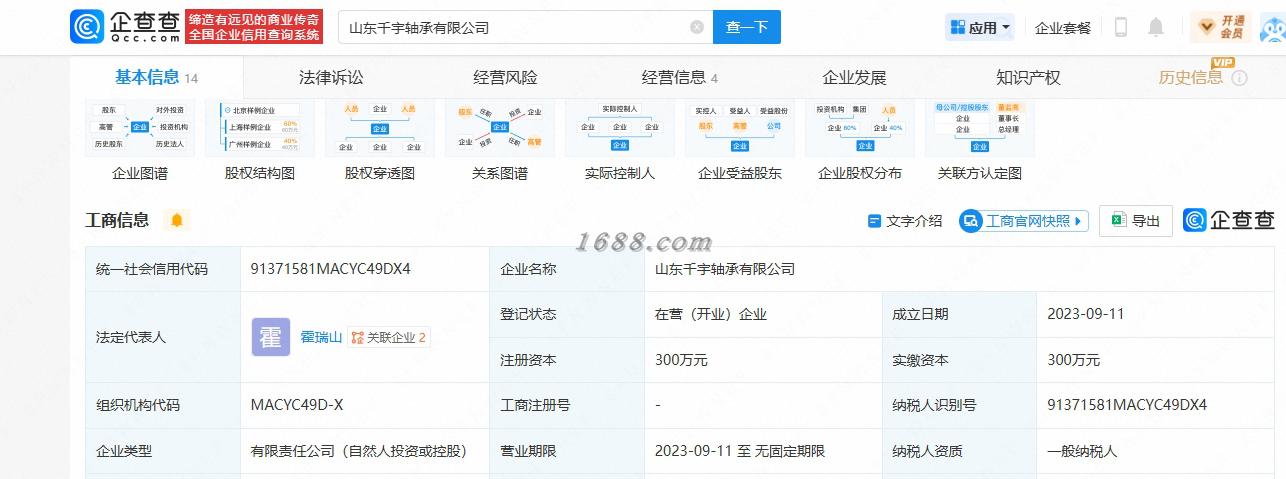Screen dimensions: 1286x479
Task: Open legal representative 霍瑞山 link
Action: (321, 337)
